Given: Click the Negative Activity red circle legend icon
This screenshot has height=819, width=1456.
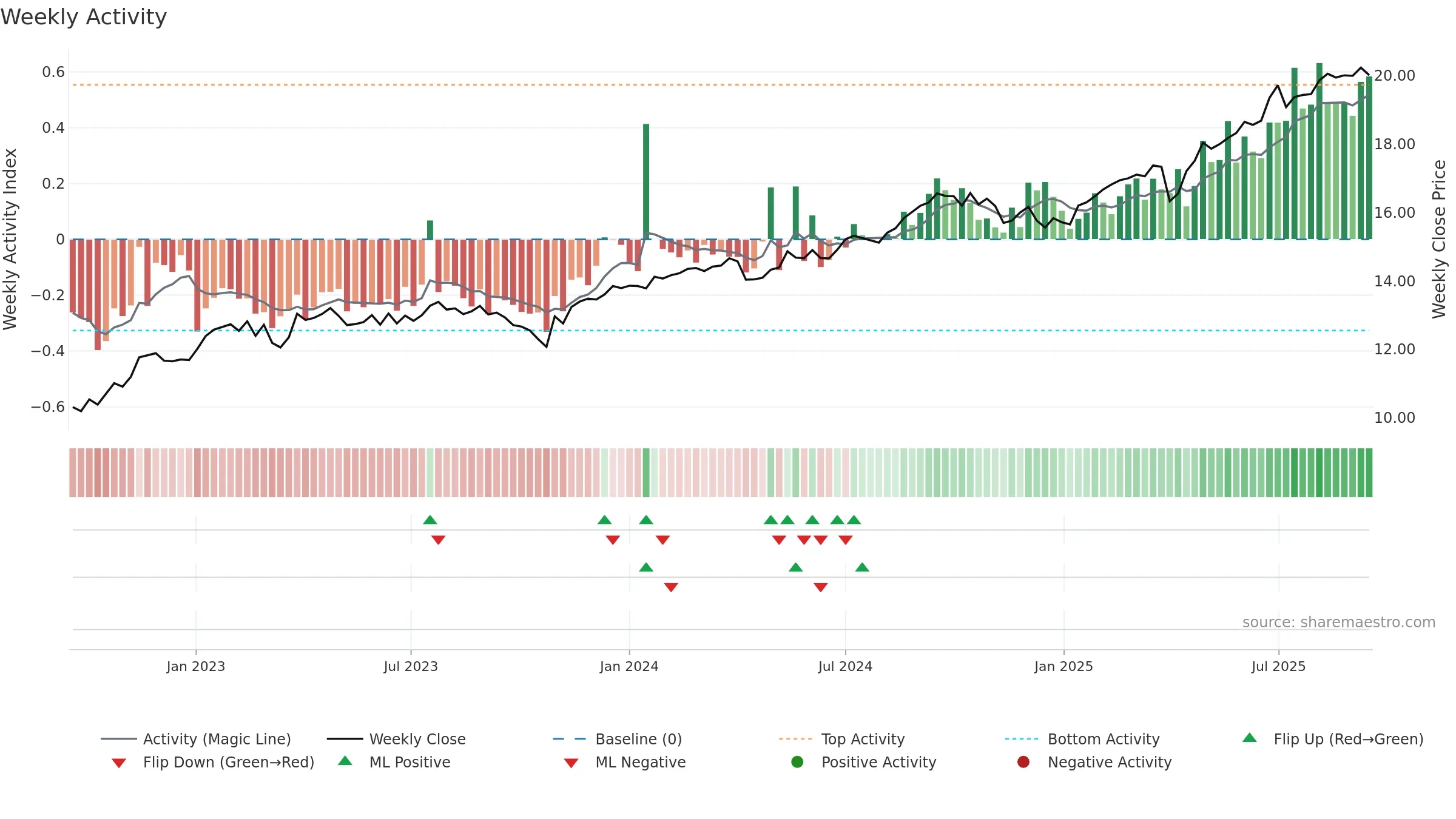Looking at the screenshot, I should click(1023, 762).
